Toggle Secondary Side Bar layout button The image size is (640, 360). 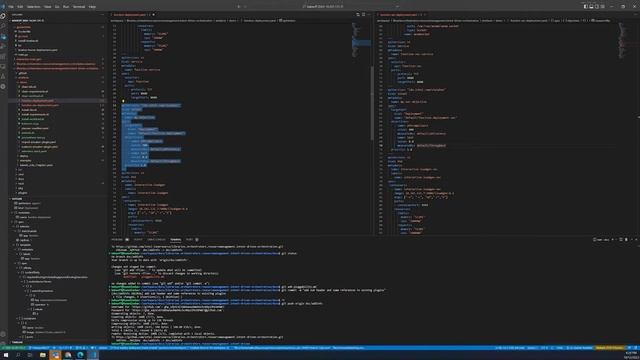pyautogui.click(x=597, y=7)
